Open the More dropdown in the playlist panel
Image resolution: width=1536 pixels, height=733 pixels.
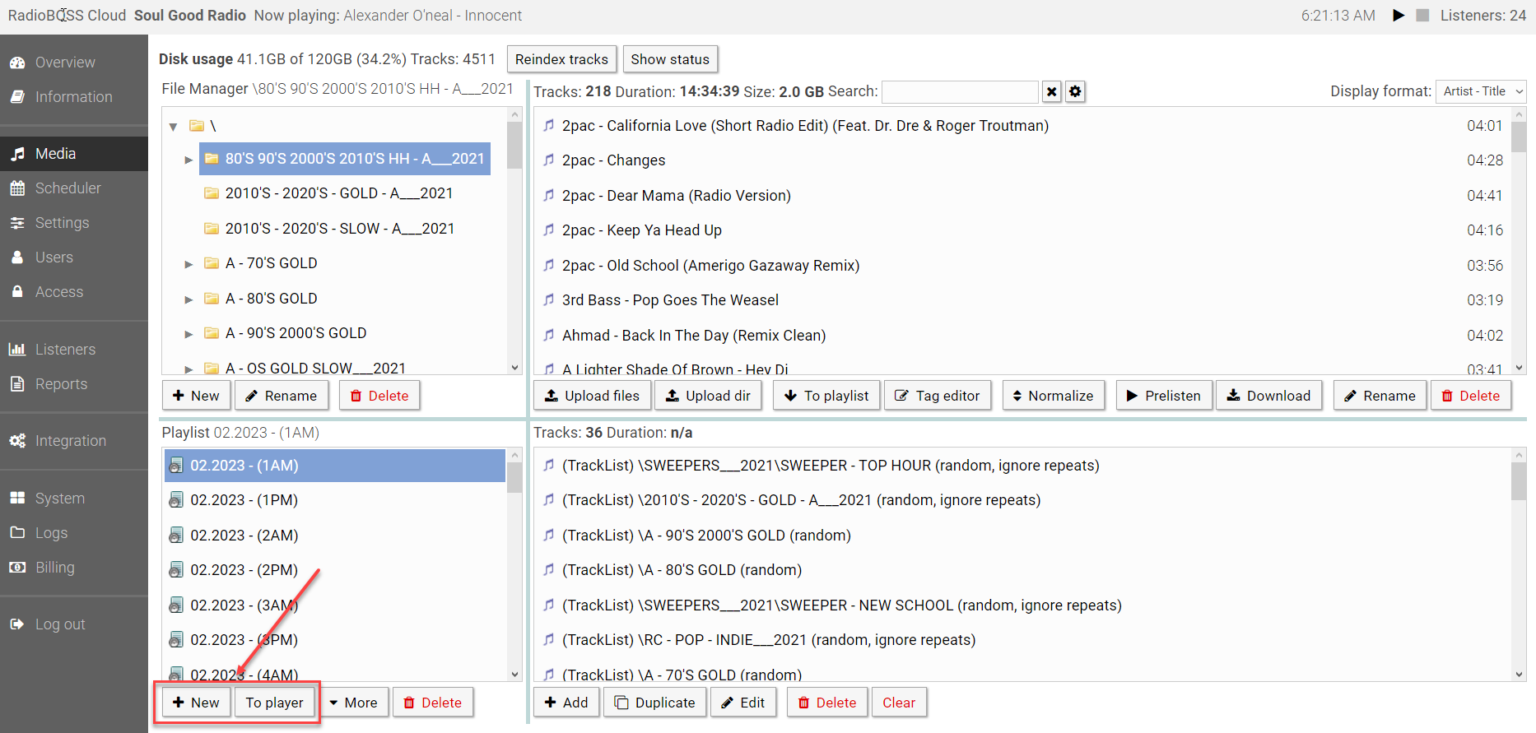pos(354,702)
